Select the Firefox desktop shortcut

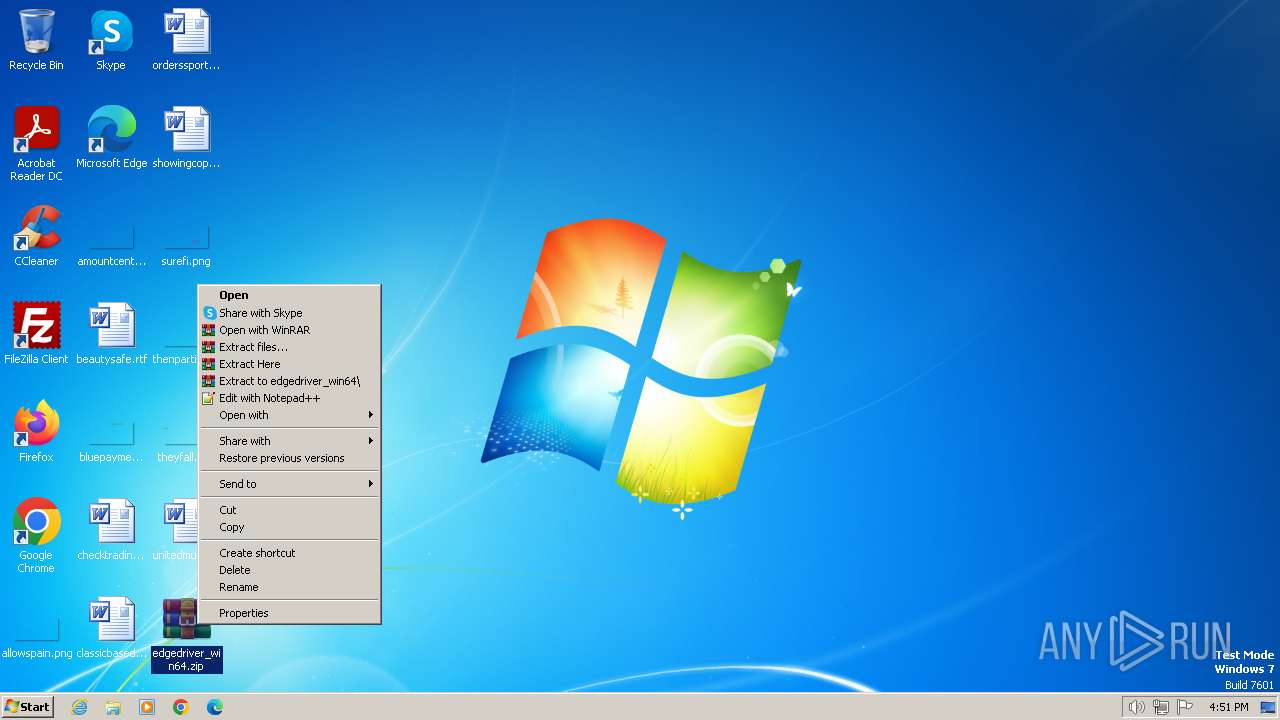pyautogui.click(x=36, y=432)
